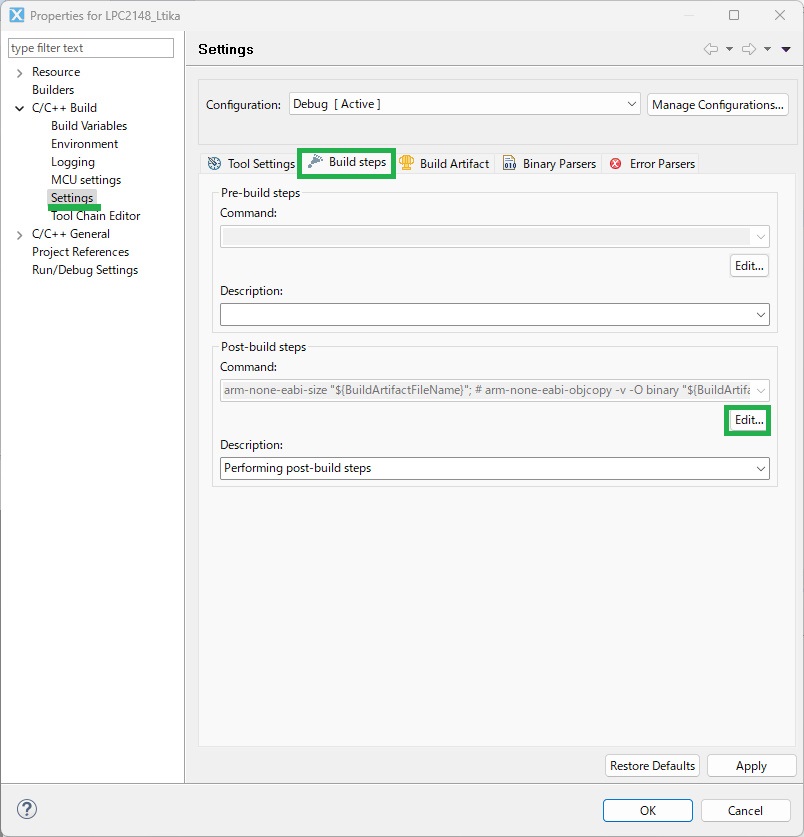
Task: Click Manage Configurations button
Action: point(718,104)
